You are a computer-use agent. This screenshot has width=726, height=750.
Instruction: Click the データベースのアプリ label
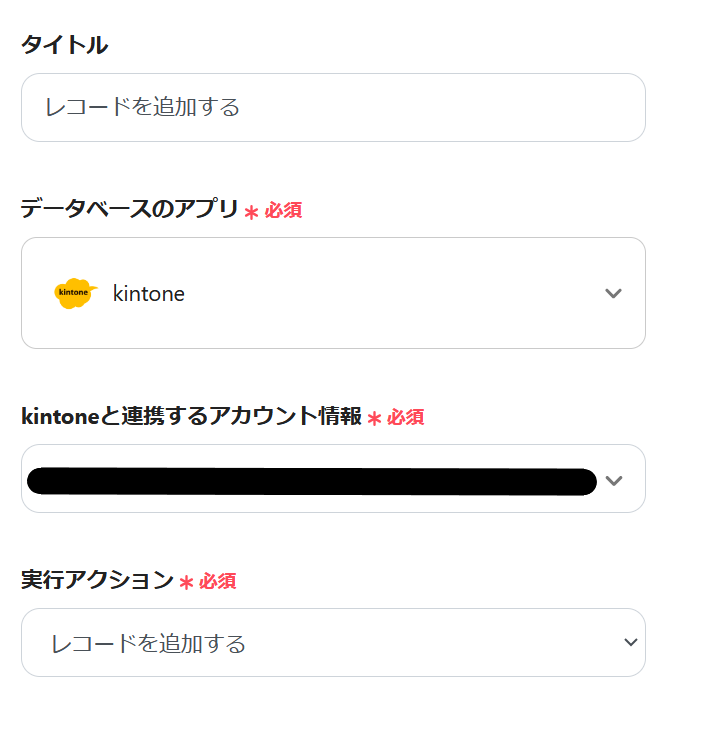(130, 210)
